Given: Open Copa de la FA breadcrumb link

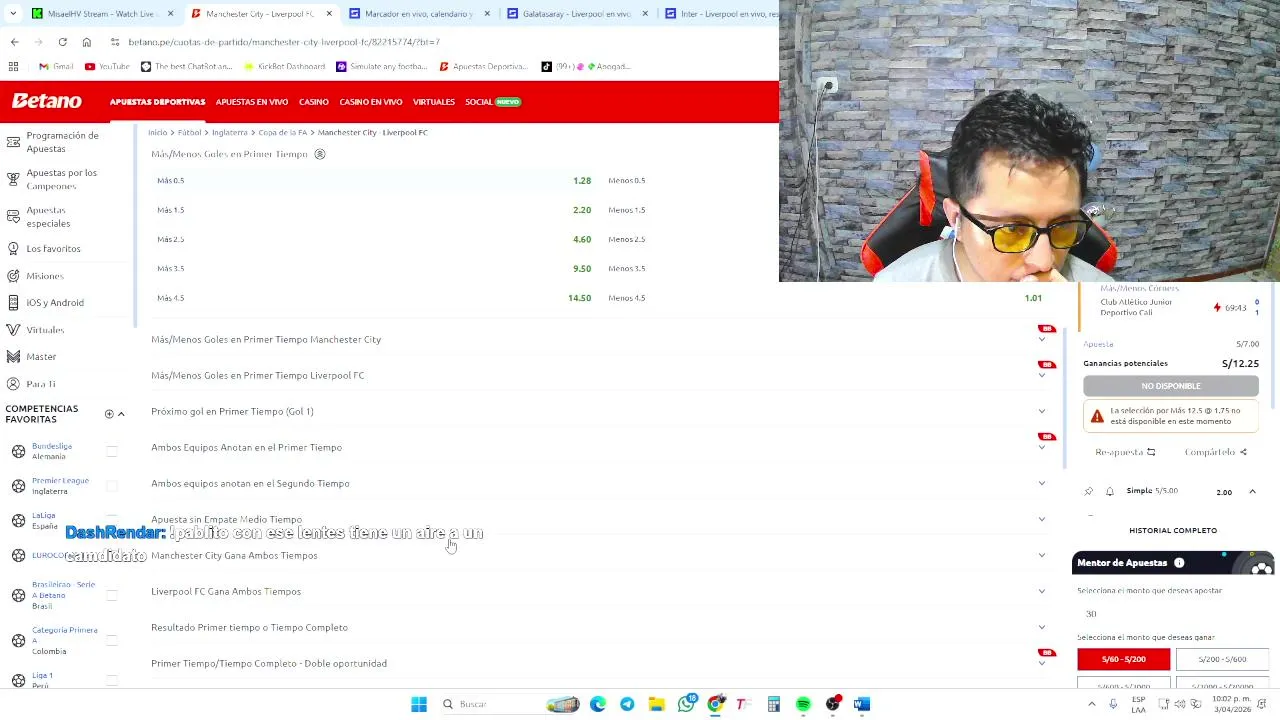Looking at the screenshot, I should click(x=282, y=132).
